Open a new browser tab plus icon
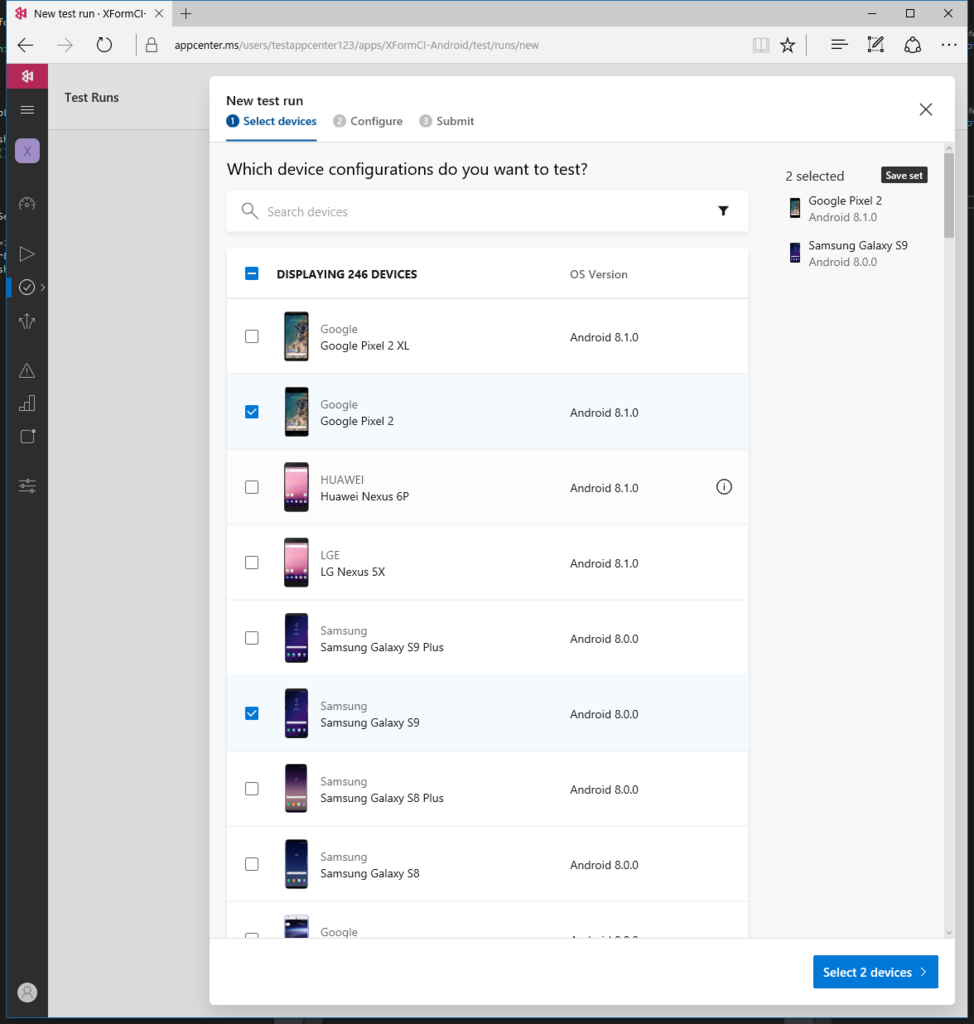 186,13
